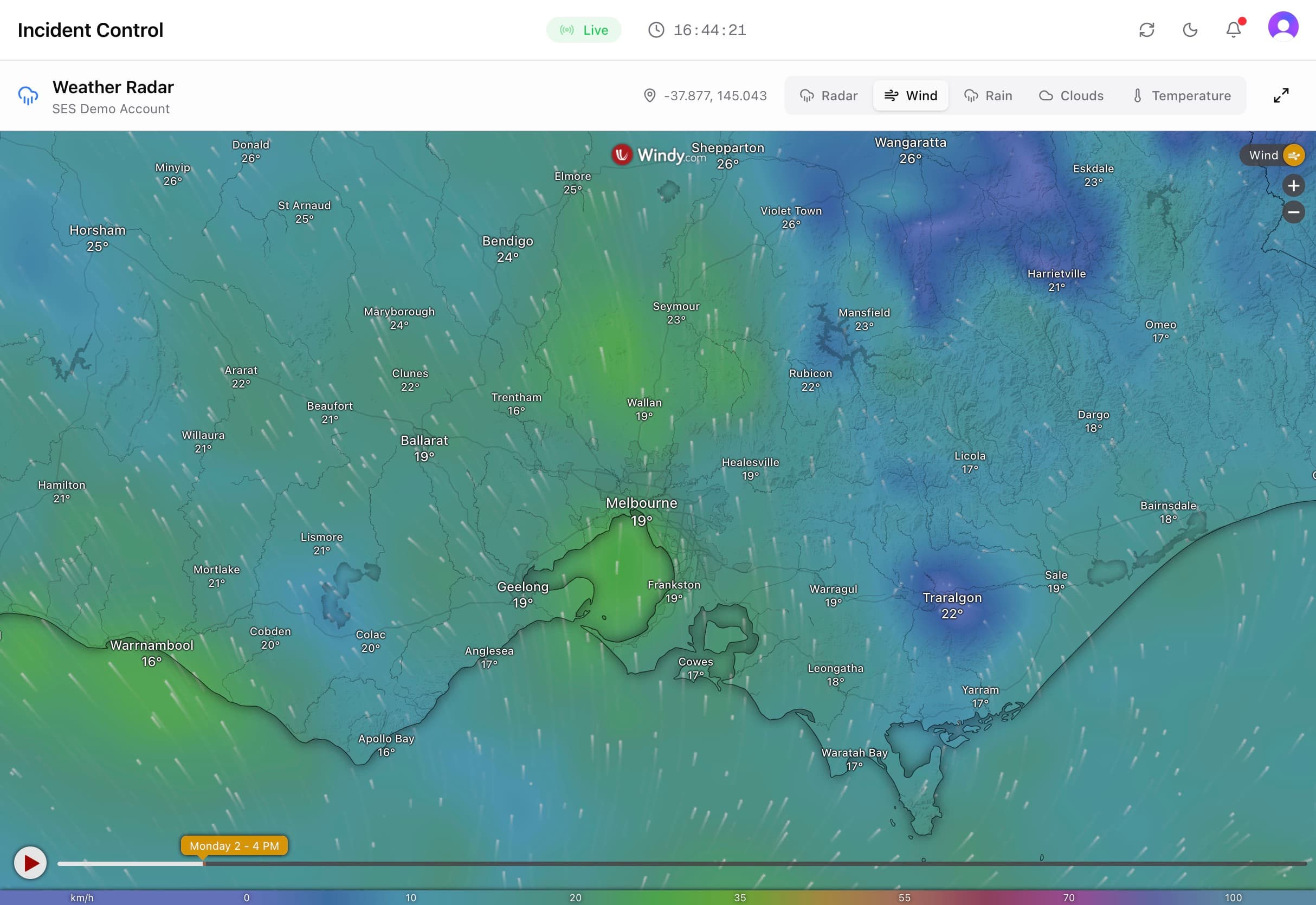Open notifications via the bell icon
The width and height of the screenshot is (1316, 905).
pos(1234,30)
